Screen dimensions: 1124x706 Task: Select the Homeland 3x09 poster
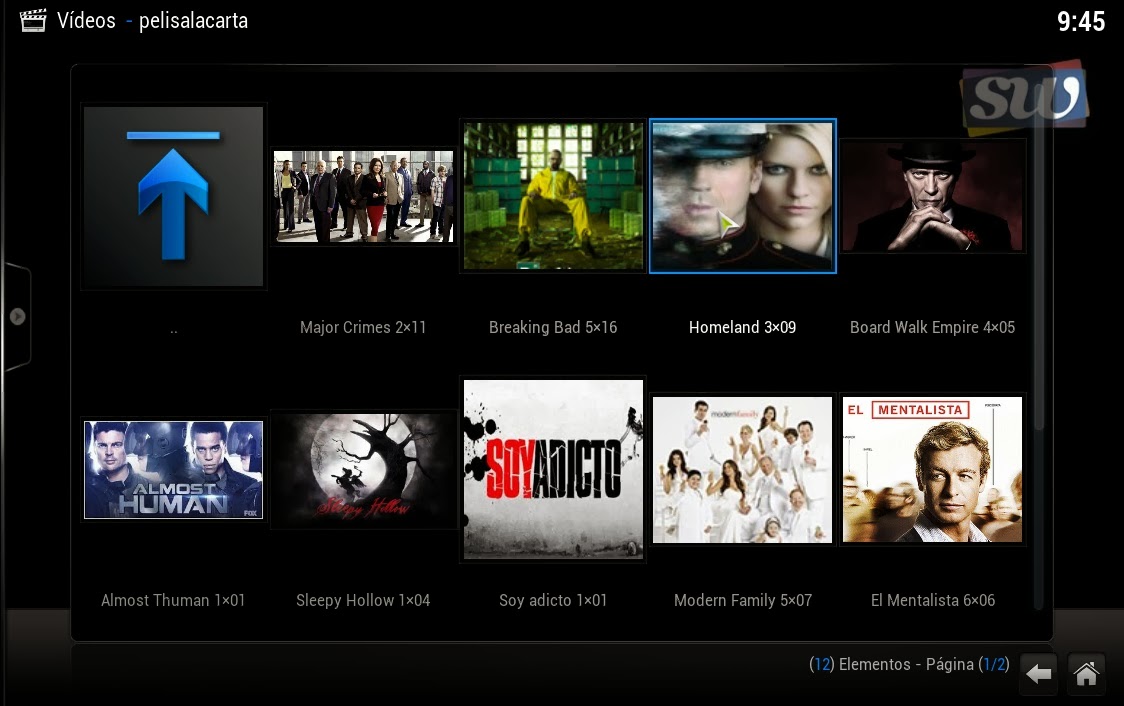[x=743, y=196]
